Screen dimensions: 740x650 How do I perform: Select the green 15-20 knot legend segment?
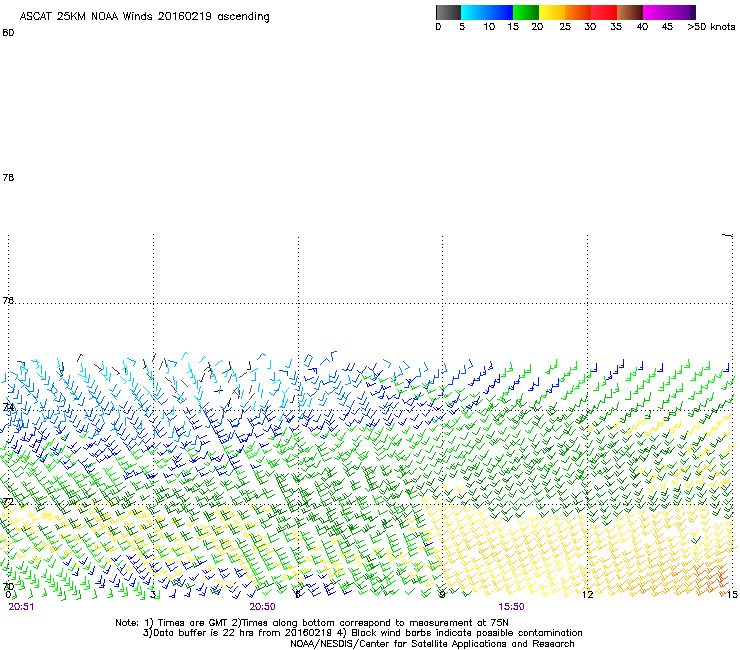[x=526, y=12]
